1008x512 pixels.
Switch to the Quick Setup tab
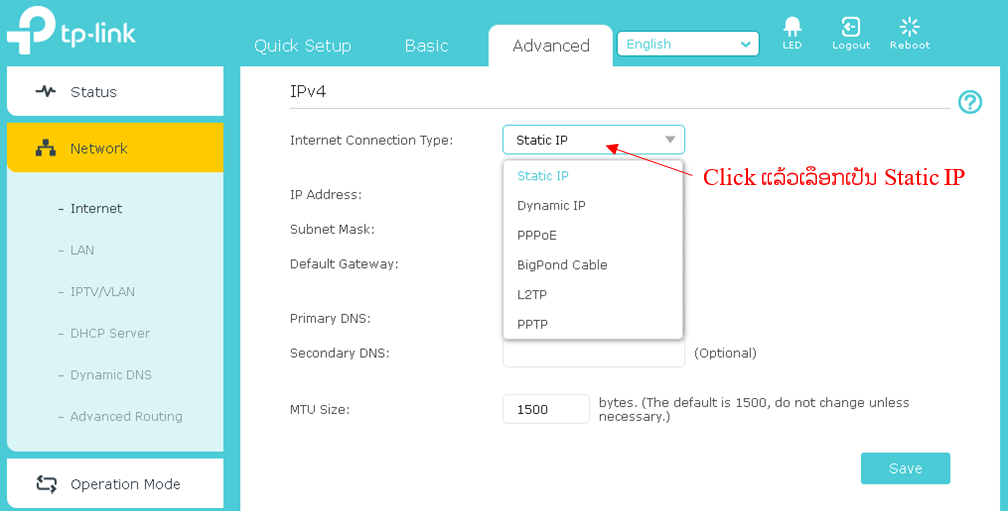tap(302, 46)
